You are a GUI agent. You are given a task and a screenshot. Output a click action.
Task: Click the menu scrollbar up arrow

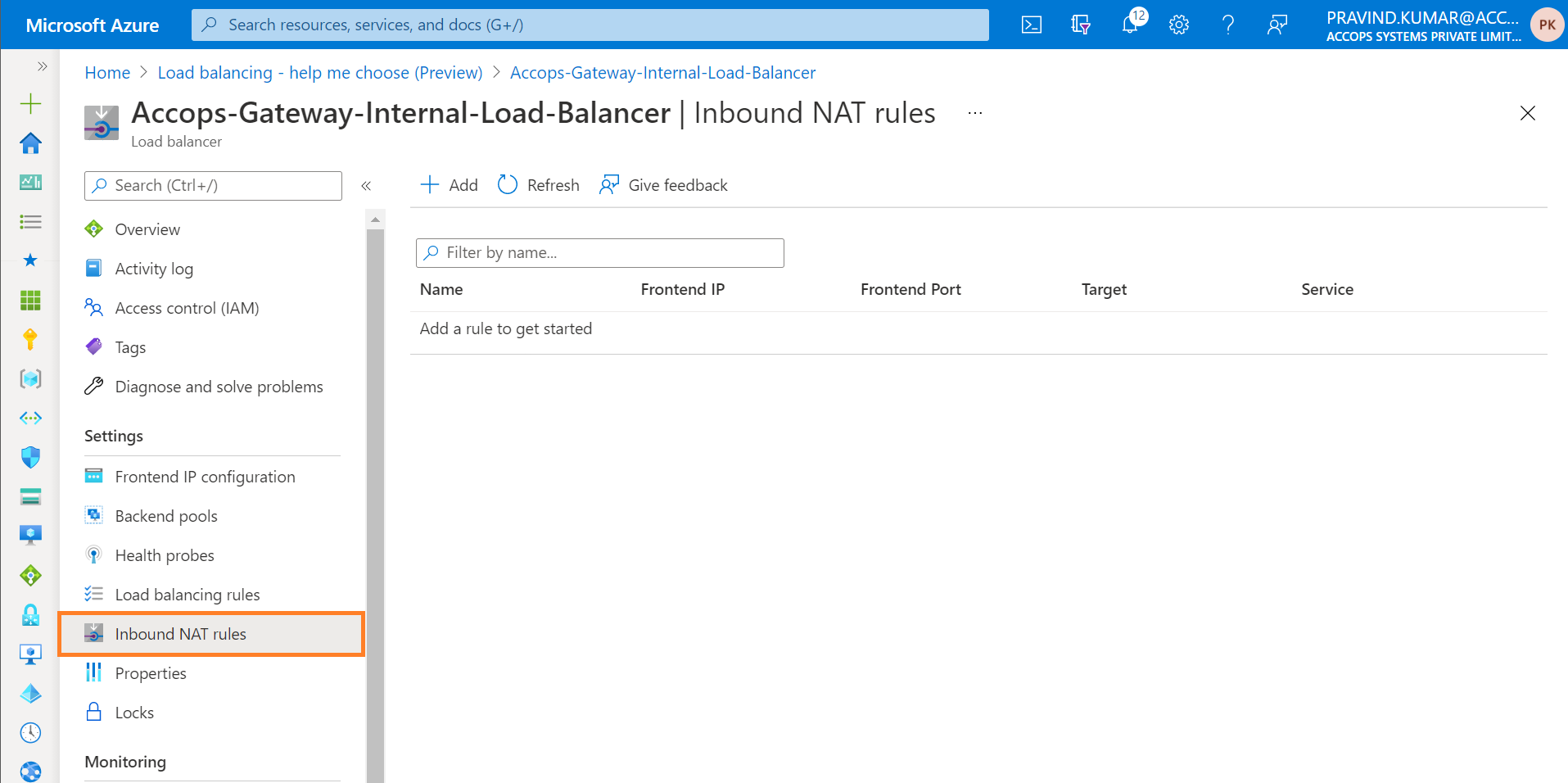coord(375,220)
